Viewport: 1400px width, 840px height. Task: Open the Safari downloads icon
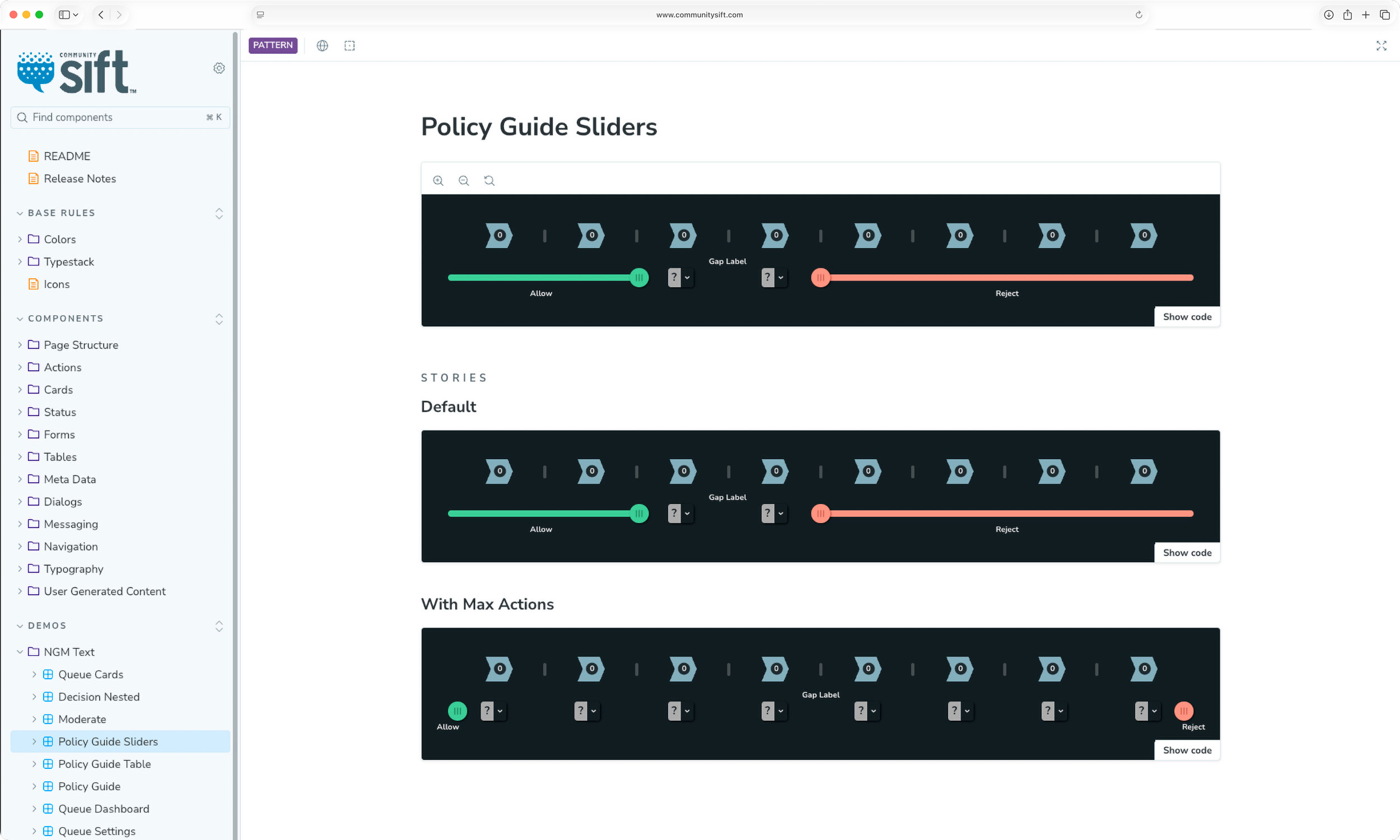click(1329, 15)
